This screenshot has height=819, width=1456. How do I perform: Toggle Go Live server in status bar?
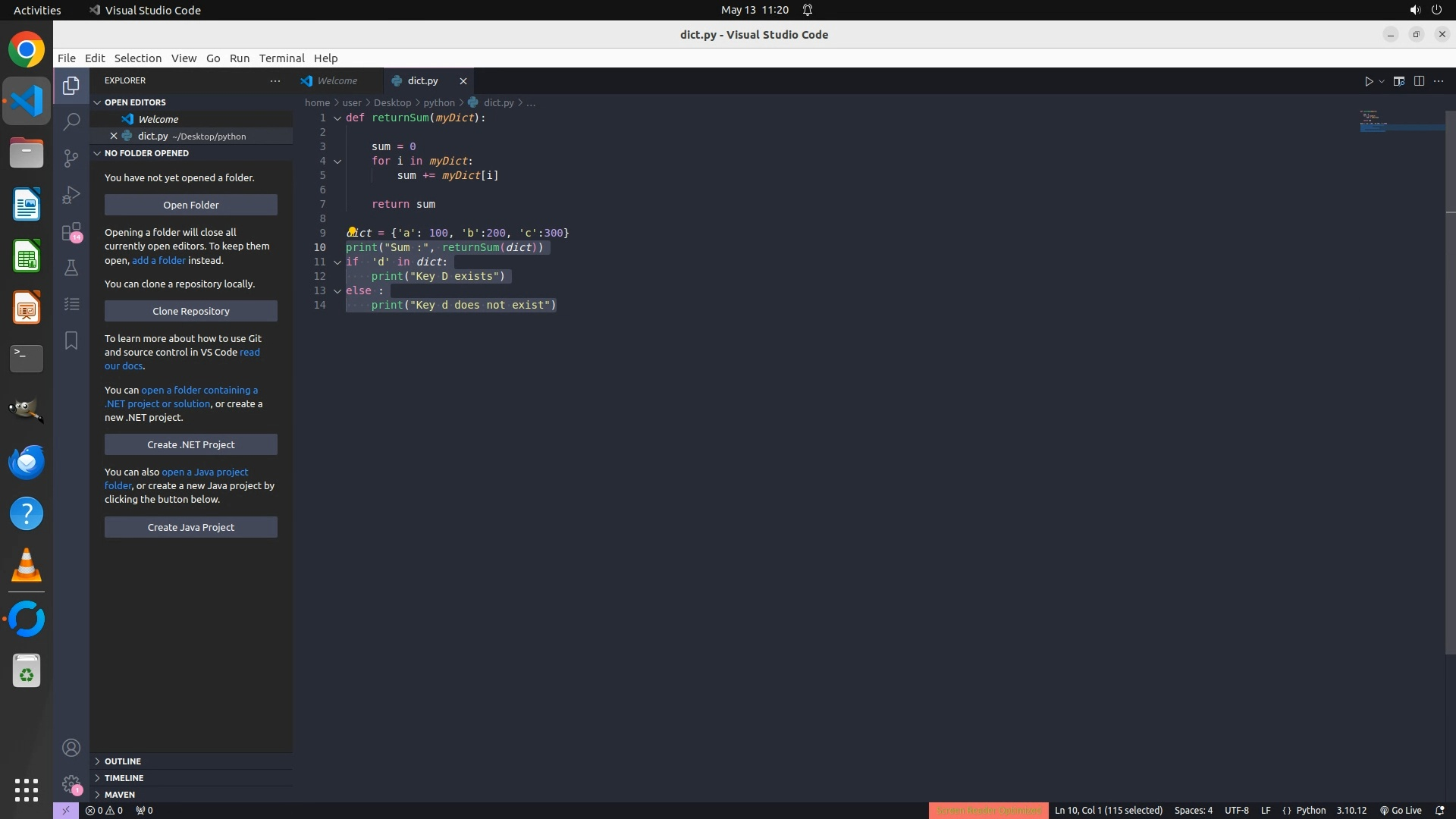(1401, 811)
